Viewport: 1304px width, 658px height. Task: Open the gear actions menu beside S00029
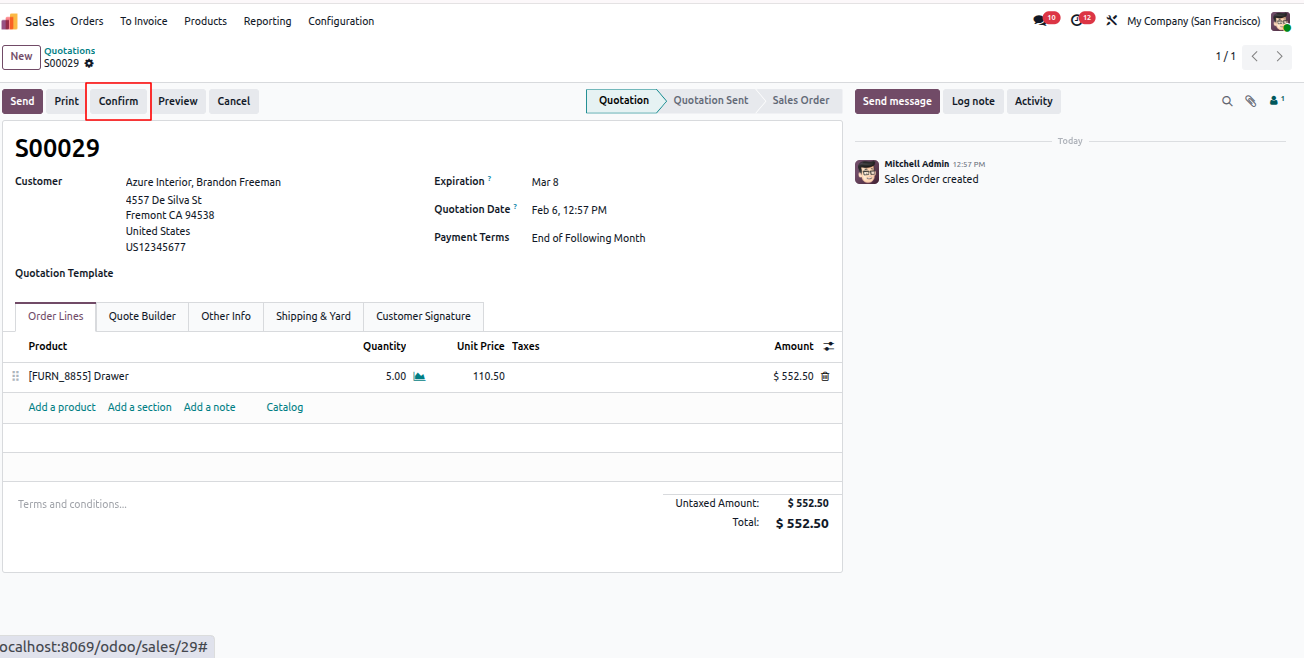point(89,63)
